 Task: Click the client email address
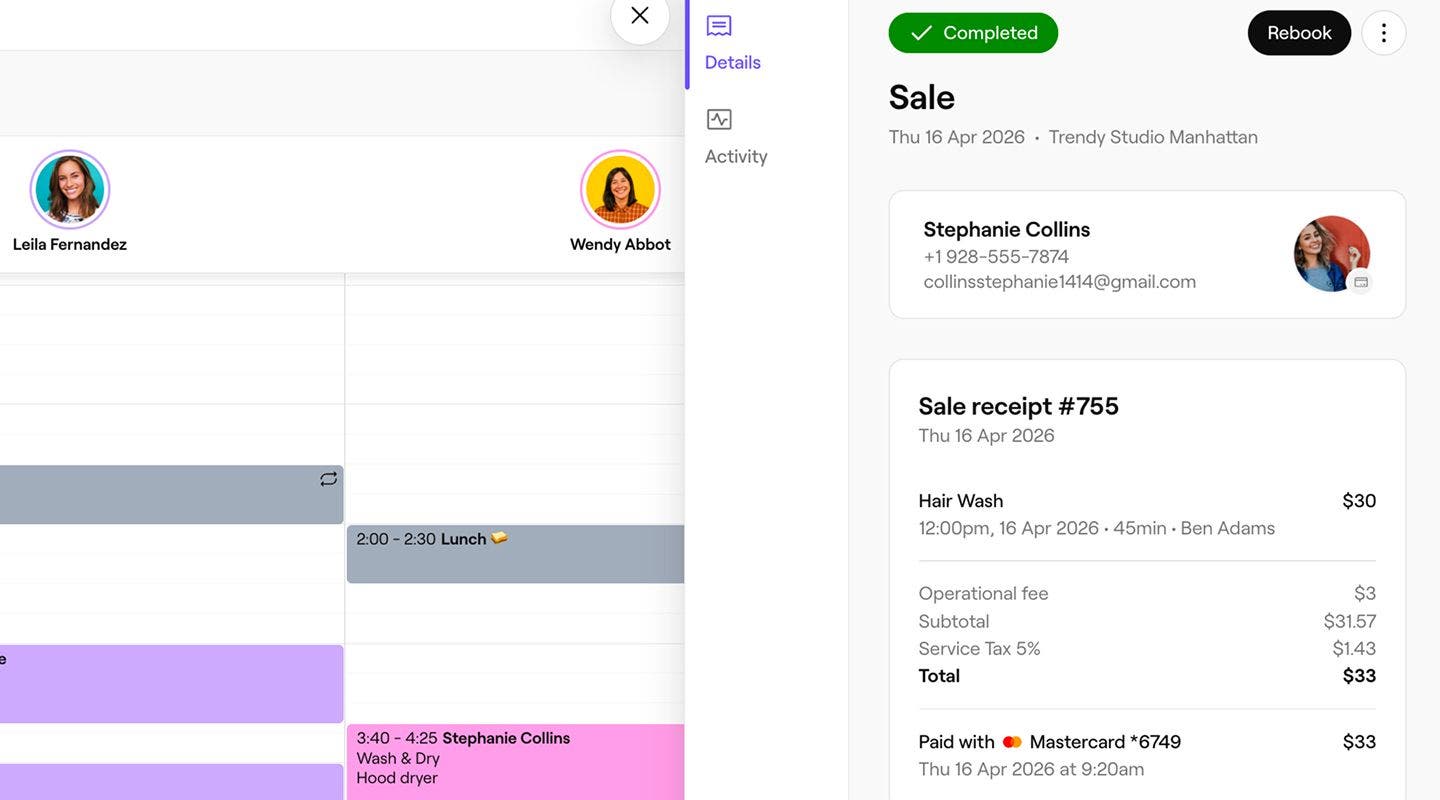tap(1059, 282)
